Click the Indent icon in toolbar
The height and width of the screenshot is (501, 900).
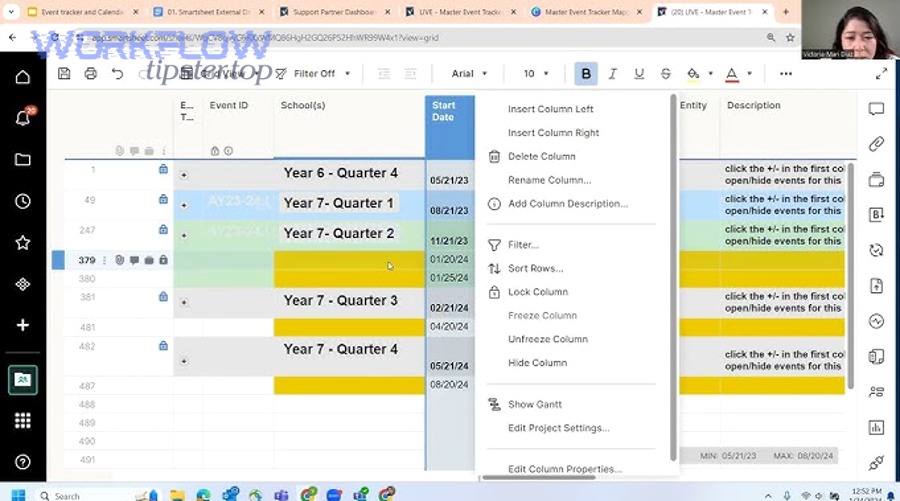point(410,73)
